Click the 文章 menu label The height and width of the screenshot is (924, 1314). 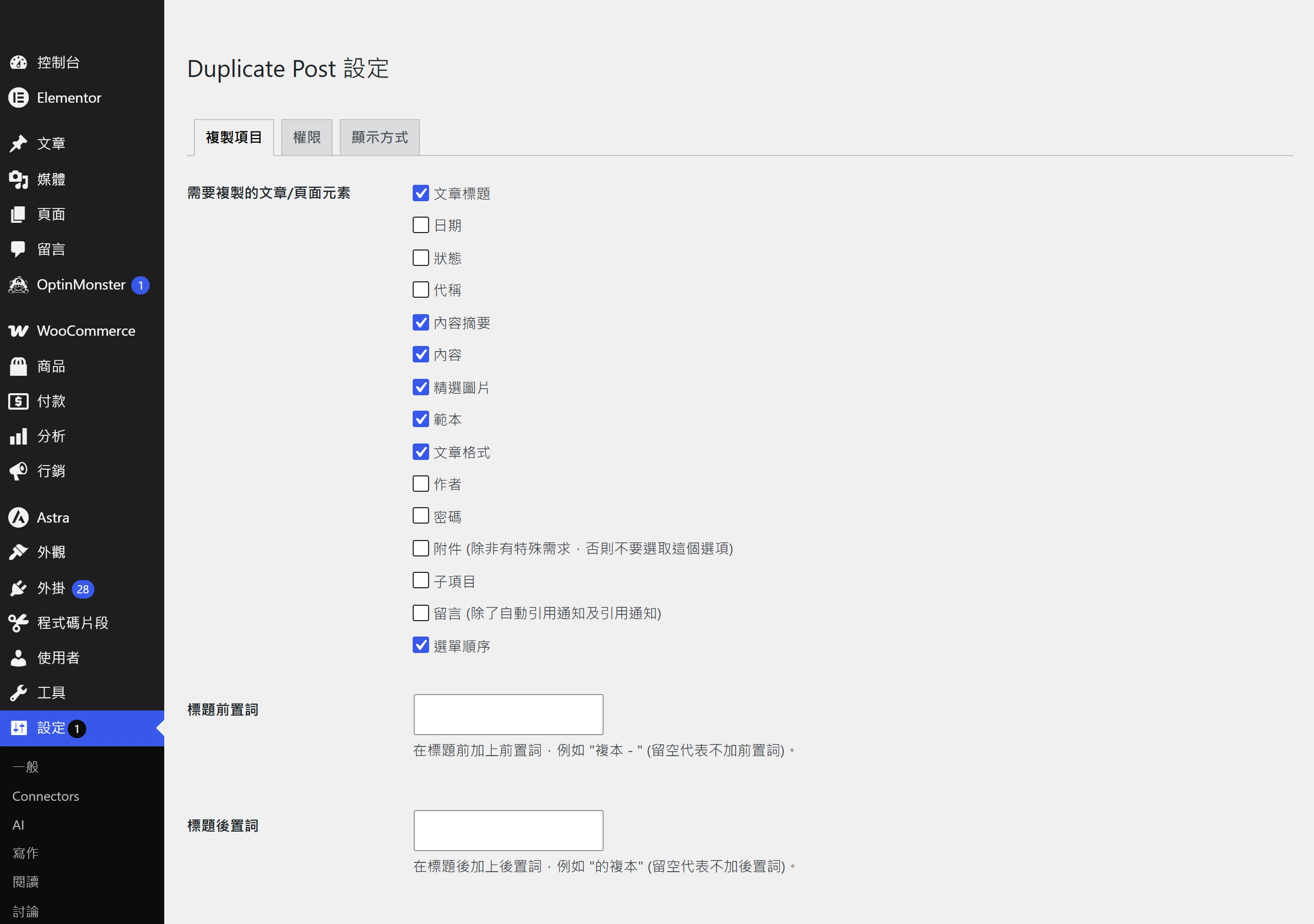click(x=51, y=144)
